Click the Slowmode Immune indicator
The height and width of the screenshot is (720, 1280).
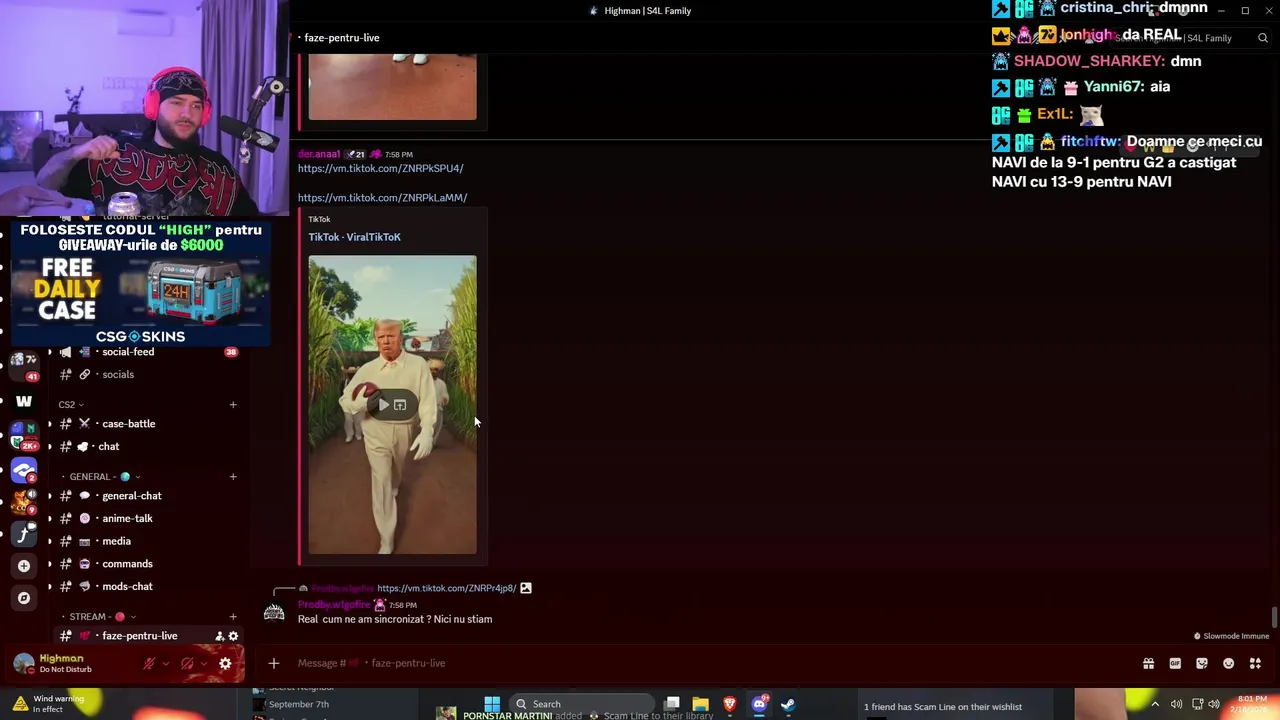click(x=1231, y=636)
